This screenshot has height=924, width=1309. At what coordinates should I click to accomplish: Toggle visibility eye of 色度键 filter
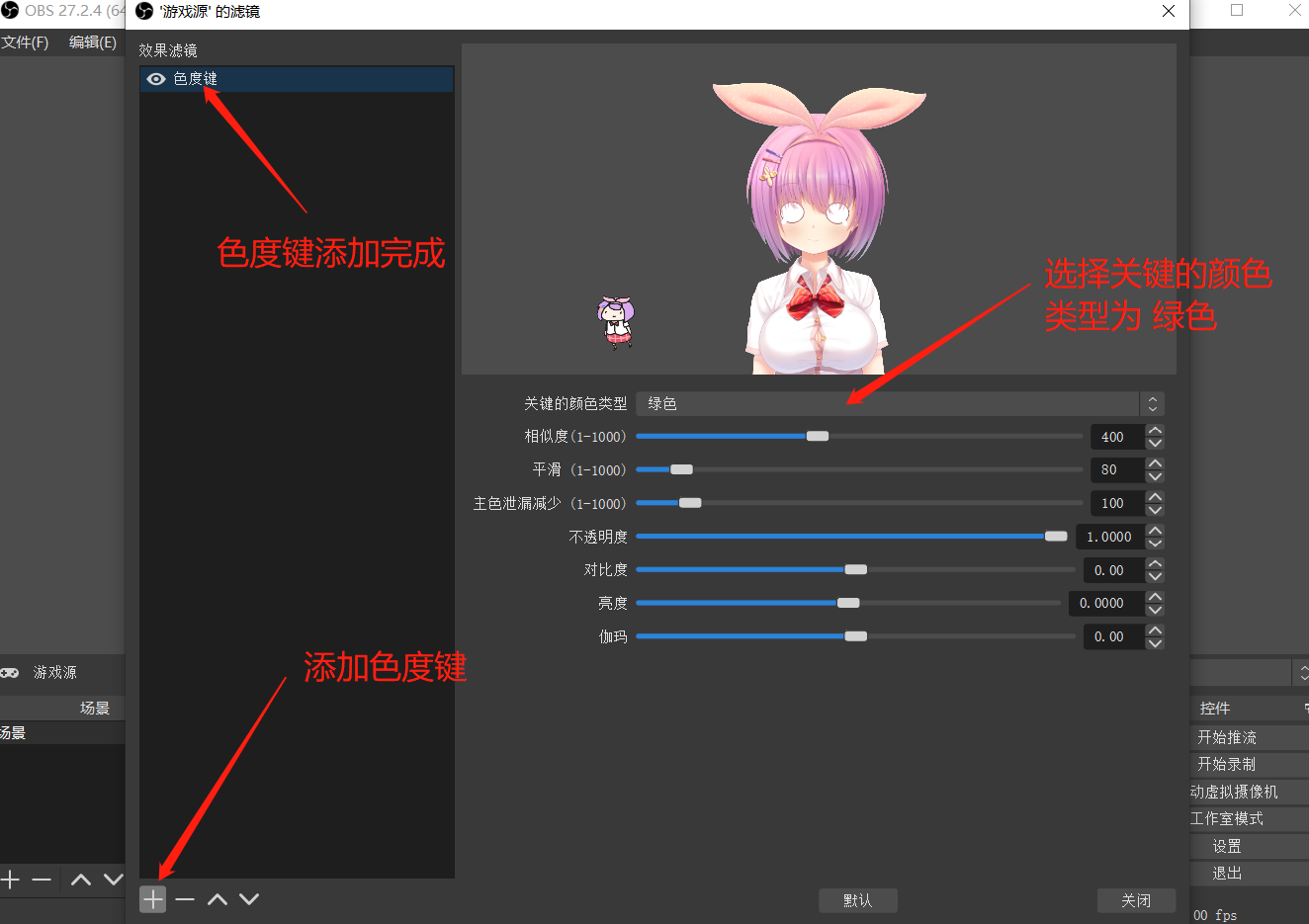(156, 79)
